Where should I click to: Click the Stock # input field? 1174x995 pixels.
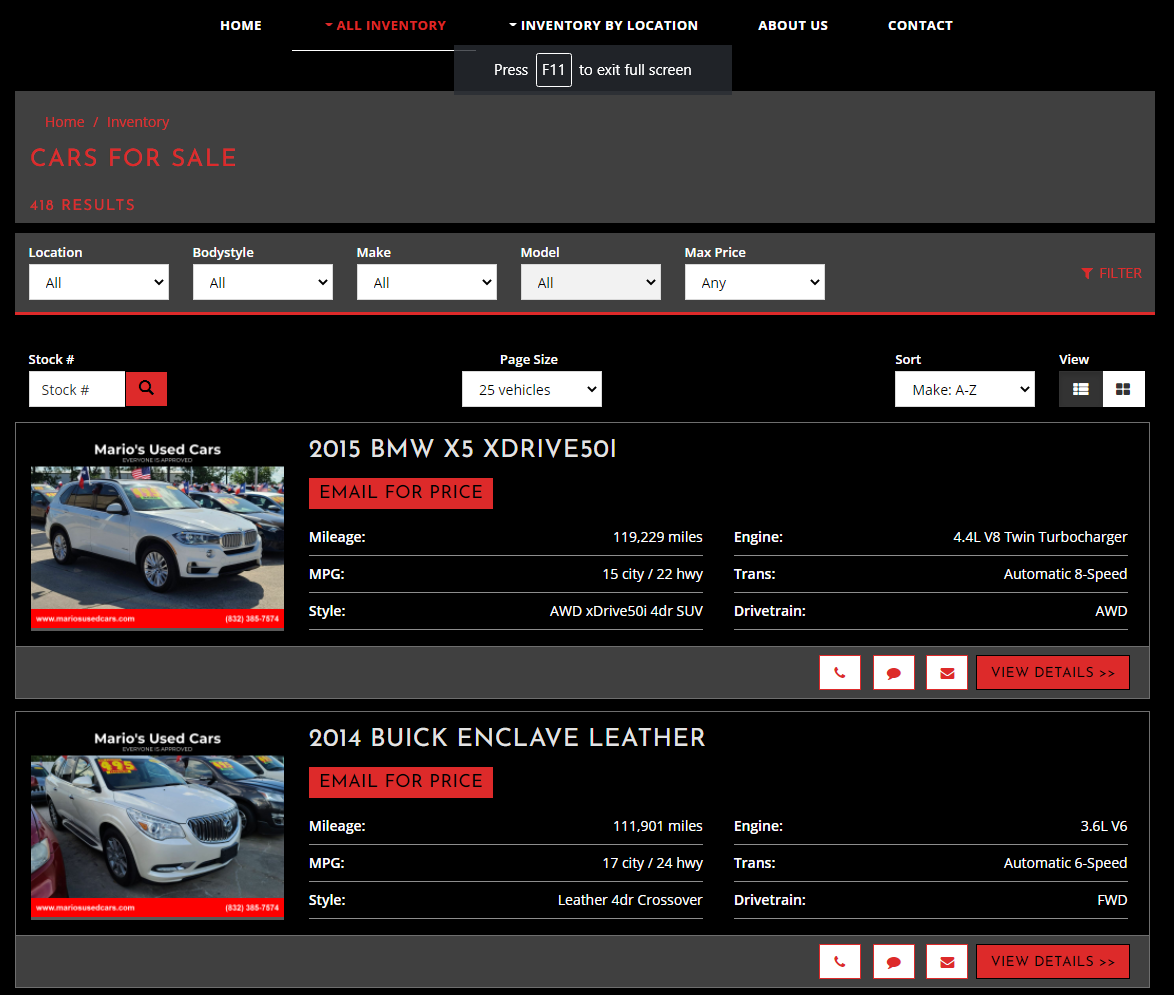coord(77,389)
